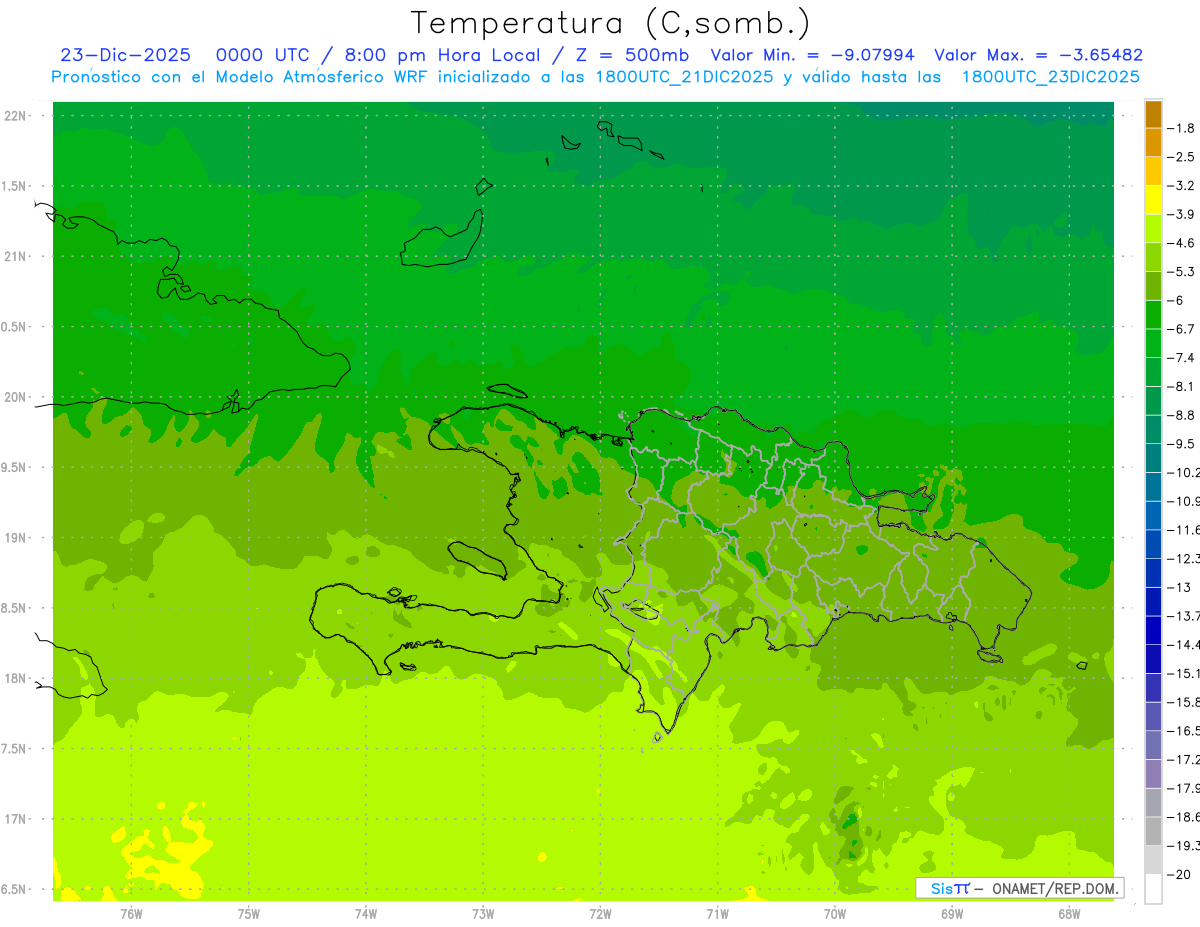The image size is (1200, 927).
Task: Click the '-13' colorbar value
Action: coord(1180,587)
